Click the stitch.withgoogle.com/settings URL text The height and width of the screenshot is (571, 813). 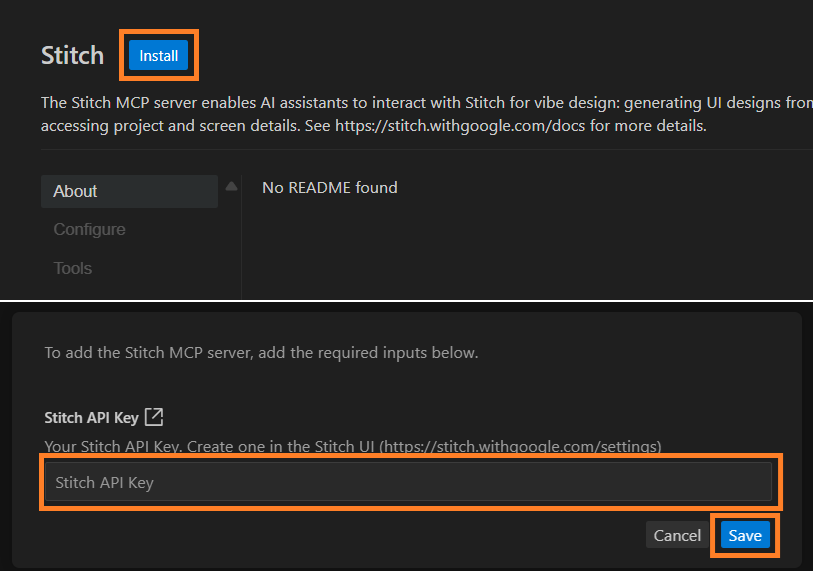click(x=521, y=446)
